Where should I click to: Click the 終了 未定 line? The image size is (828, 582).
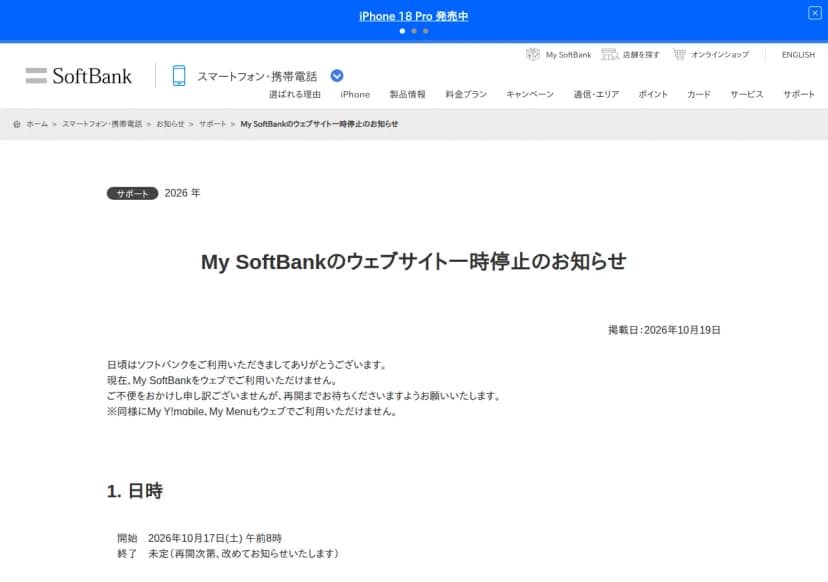coord(228,553)
